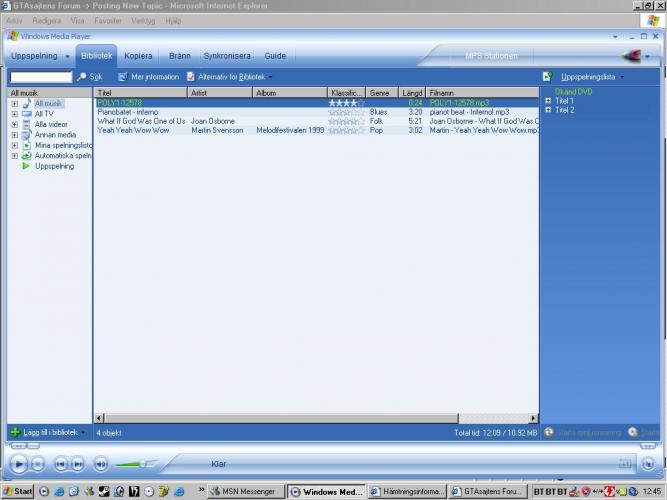The width and height of the screenshot is (667, 500).
Task: Click the Sök search icon
Action: (83, 77)
